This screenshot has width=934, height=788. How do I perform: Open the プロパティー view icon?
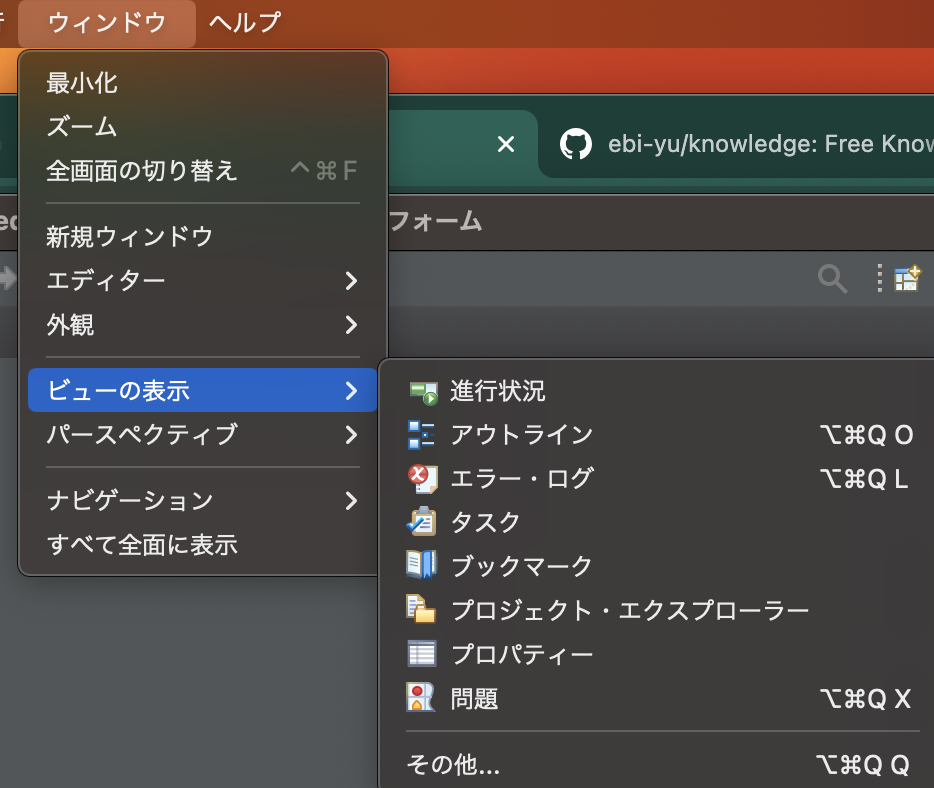click(x=421, y=655)
